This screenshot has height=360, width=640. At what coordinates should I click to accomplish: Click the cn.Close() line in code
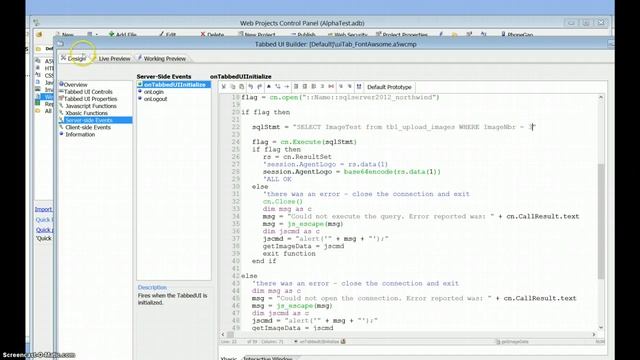coord(283,202)
